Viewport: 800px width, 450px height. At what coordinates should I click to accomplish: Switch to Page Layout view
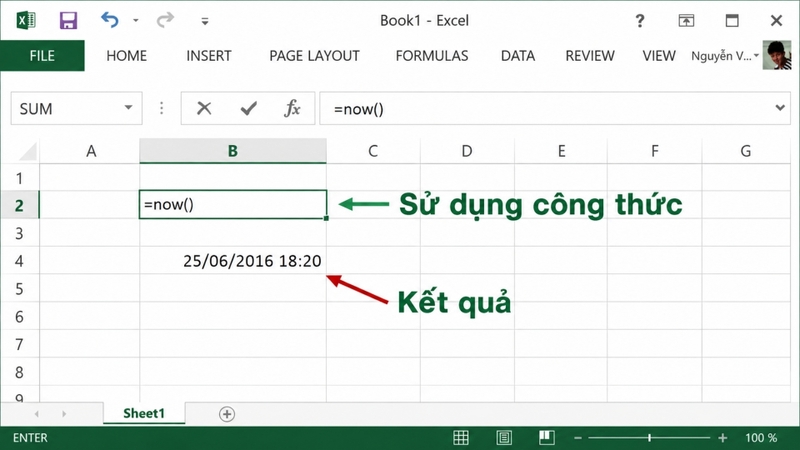pyautogui.click(x=504, y=437)
